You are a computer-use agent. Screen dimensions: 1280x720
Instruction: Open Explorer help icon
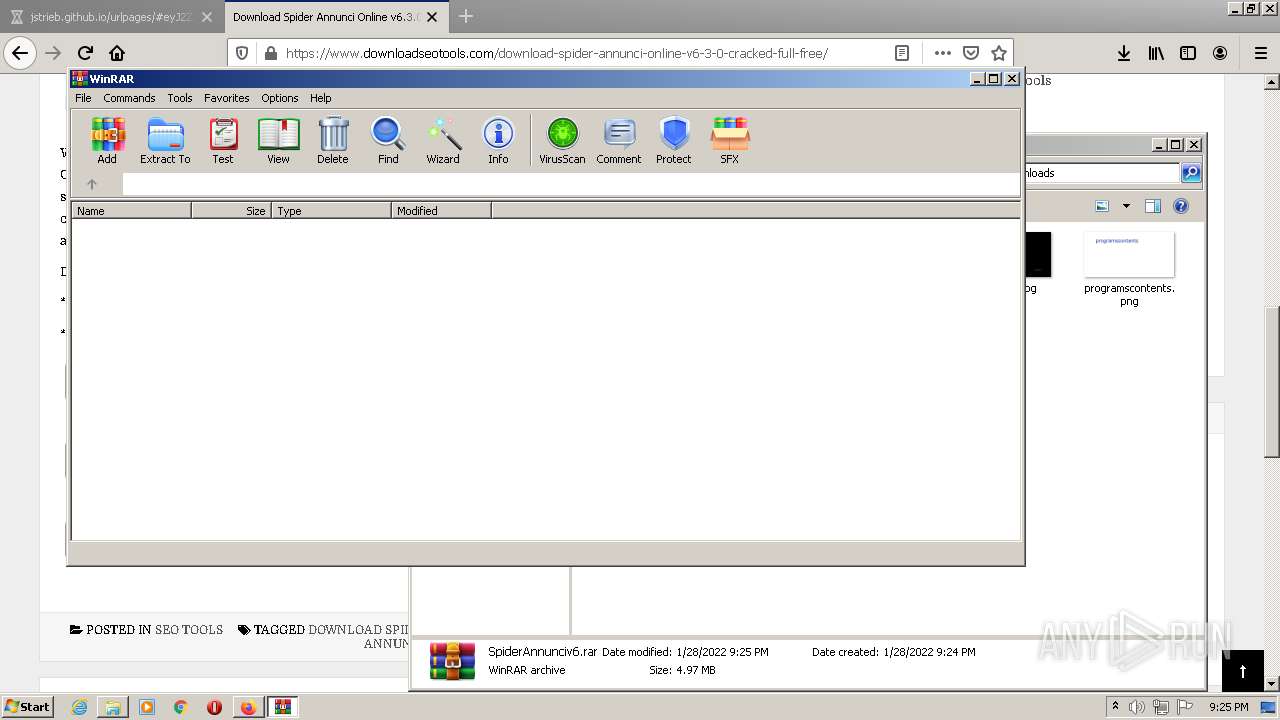[1180, 206]
